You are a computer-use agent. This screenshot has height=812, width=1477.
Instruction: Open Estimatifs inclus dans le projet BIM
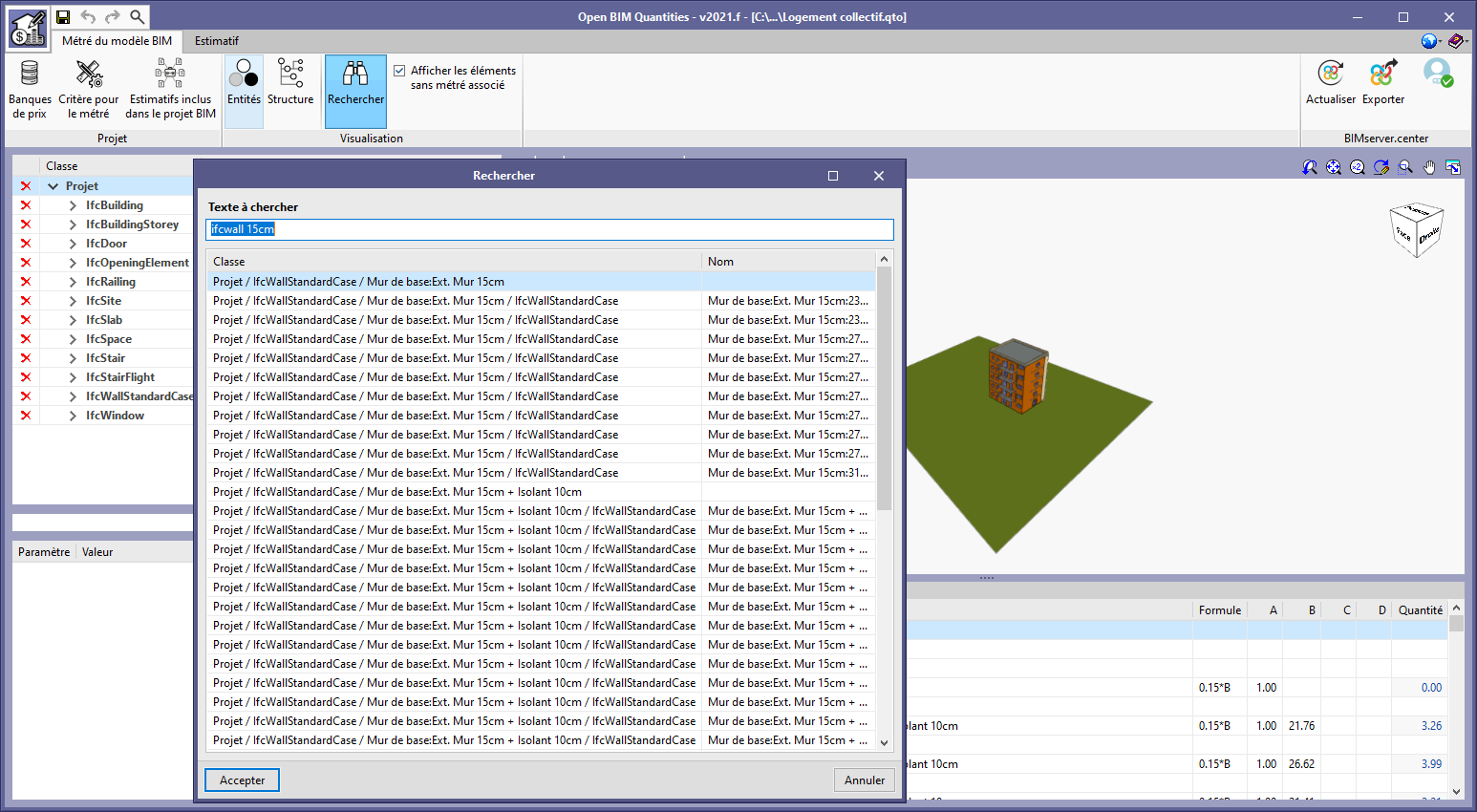click(x=171, y=90)
